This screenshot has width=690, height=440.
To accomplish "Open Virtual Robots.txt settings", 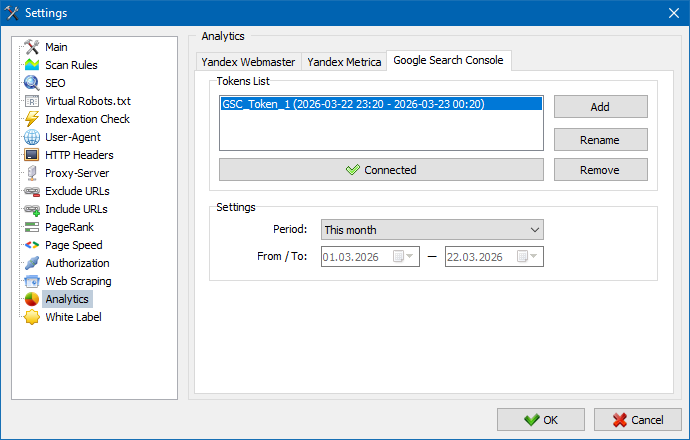I will point(88,101).
